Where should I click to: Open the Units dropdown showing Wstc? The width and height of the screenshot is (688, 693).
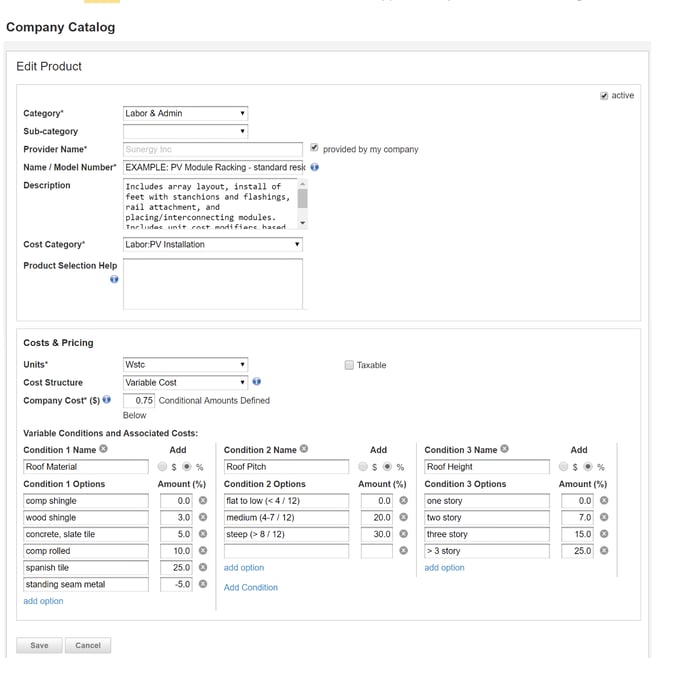point(185,365)
